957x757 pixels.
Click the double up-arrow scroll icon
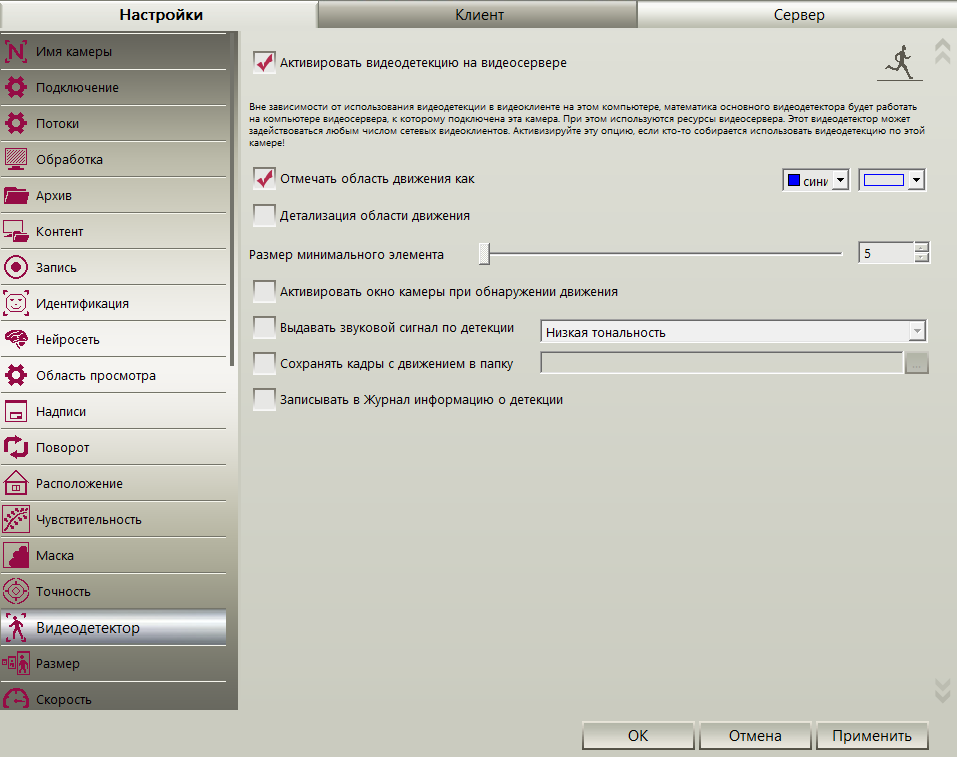pyautogui.click(x=942, y=51)
